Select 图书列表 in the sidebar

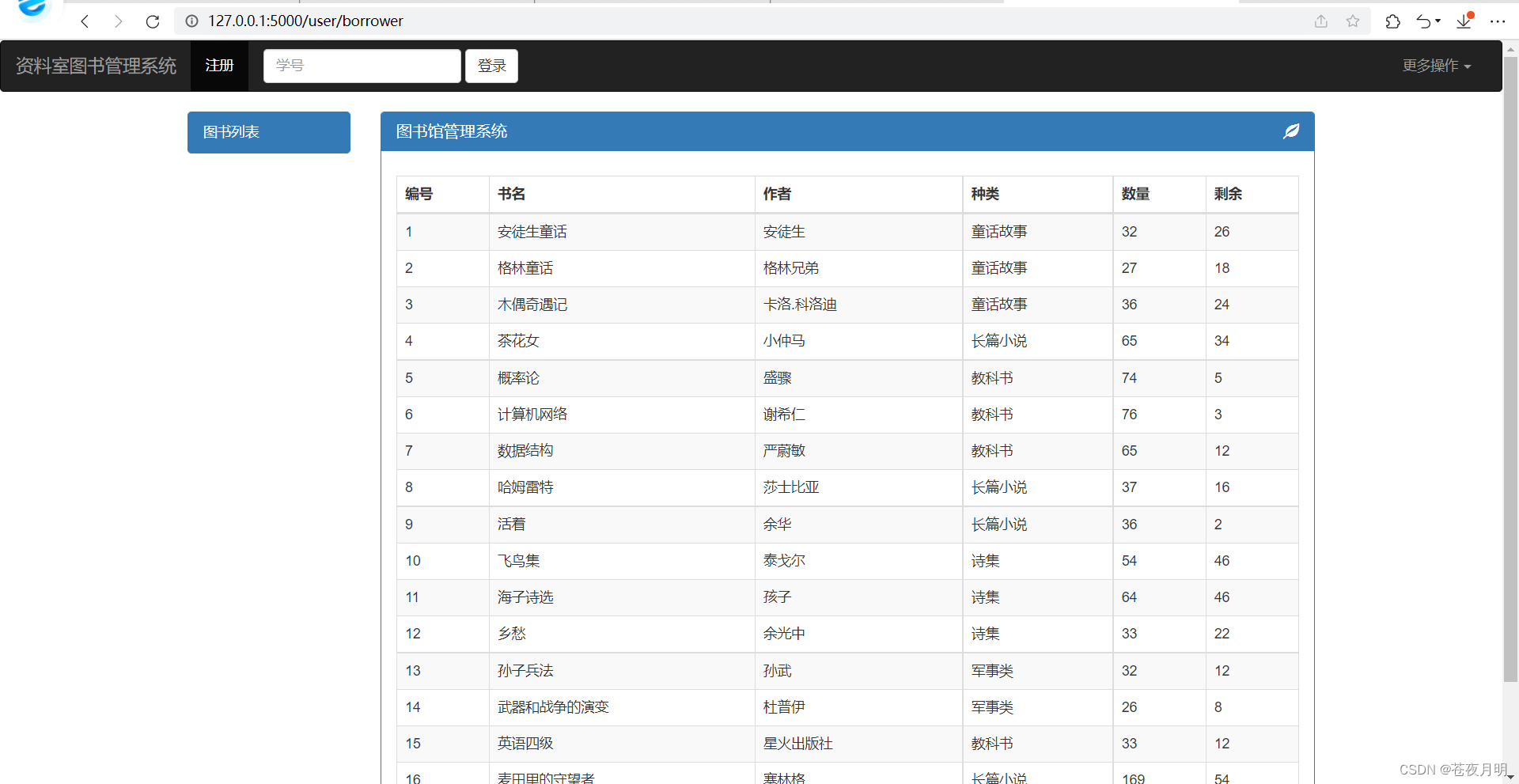click(x=269, y=132)
